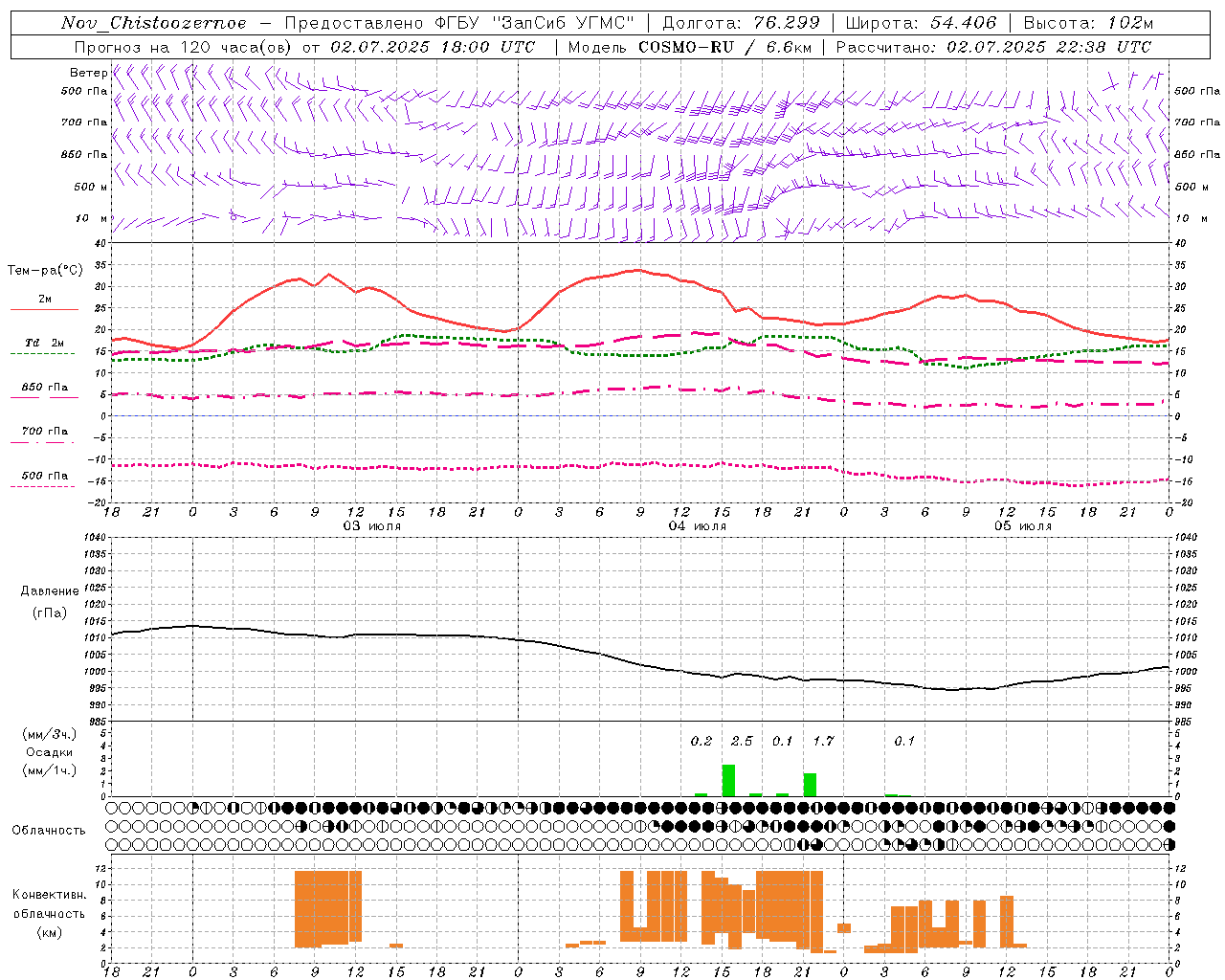Viewport: 1225px width, 980px height.
Task: Click the 'Осадки' precipitation label
Action: coord(50,752)
